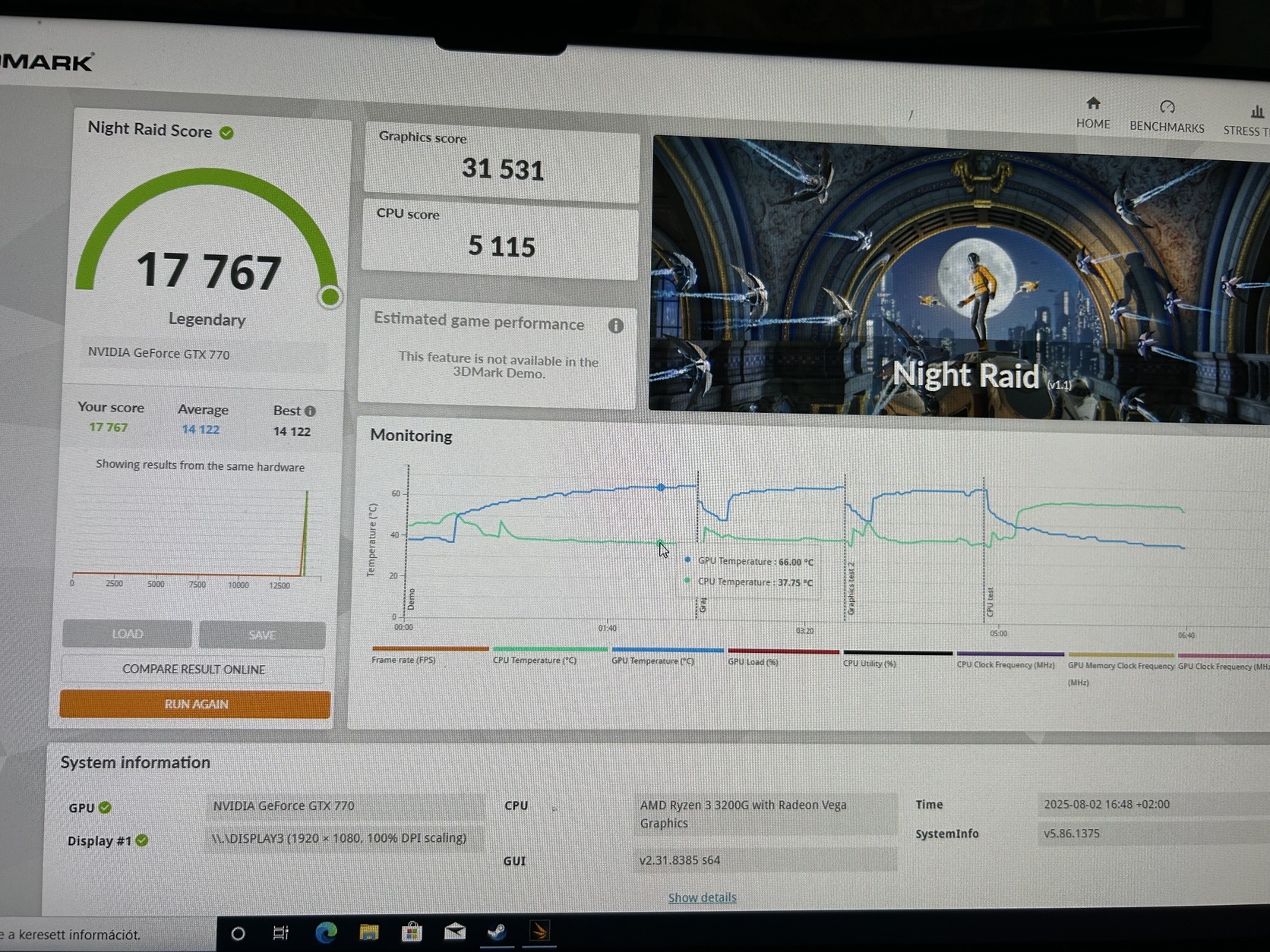Toggle the GPU Memory Clock Frequency series
The width and height of the screenshot is (1270, 952).
tap(1121, 668)
